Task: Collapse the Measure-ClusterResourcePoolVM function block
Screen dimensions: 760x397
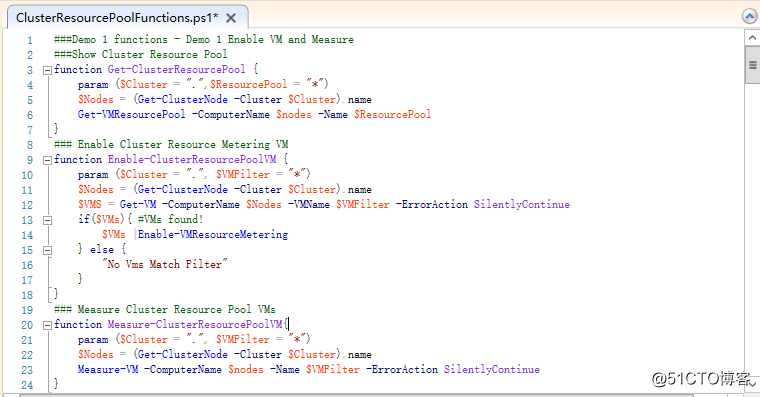Action: [x=47, y=325]
